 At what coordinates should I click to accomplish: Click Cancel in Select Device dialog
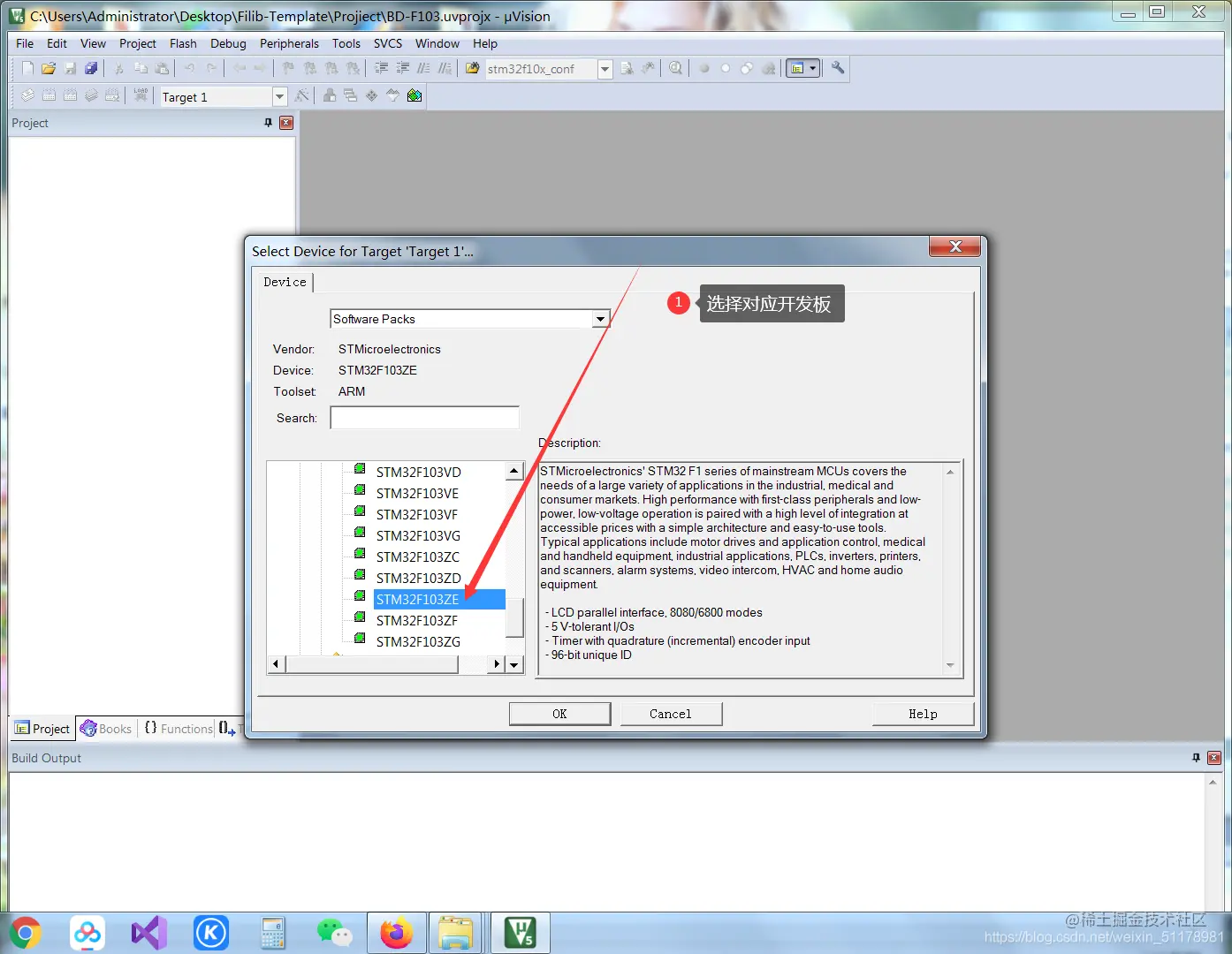tap(671, 714)
